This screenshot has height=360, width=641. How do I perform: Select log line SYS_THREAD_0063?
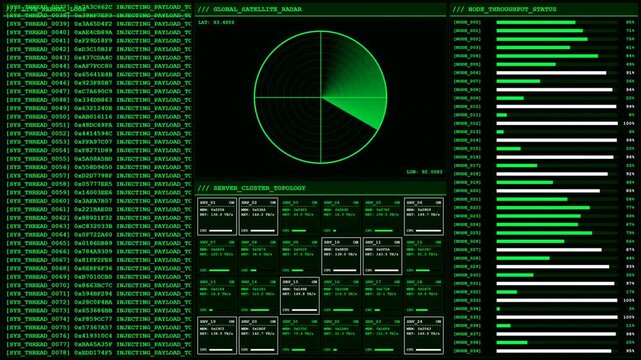(99, 226)
